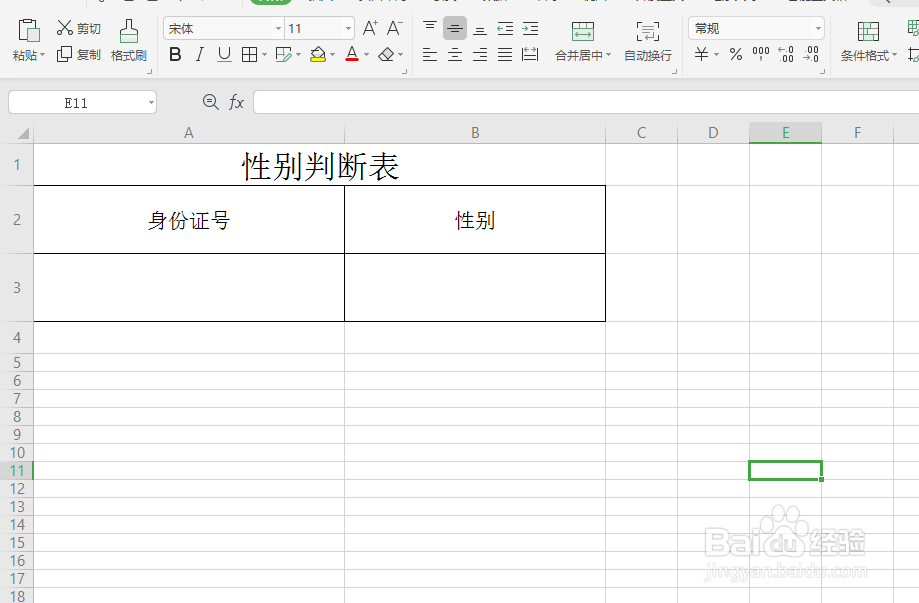Align text to the left
The width and height of the screenshot is (919, 603).
pyautogui.click(x=430, y=54)
